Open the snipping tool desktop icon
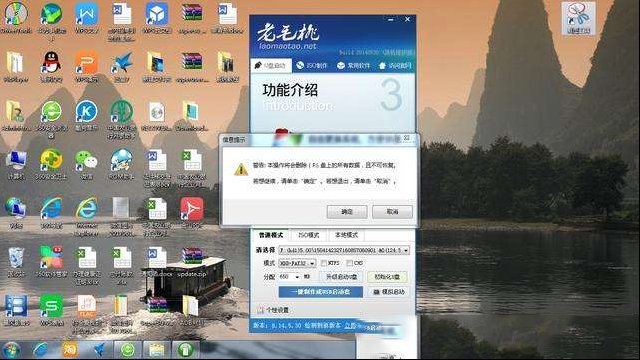Screen dimensions: 640x360 click(578, 18)
